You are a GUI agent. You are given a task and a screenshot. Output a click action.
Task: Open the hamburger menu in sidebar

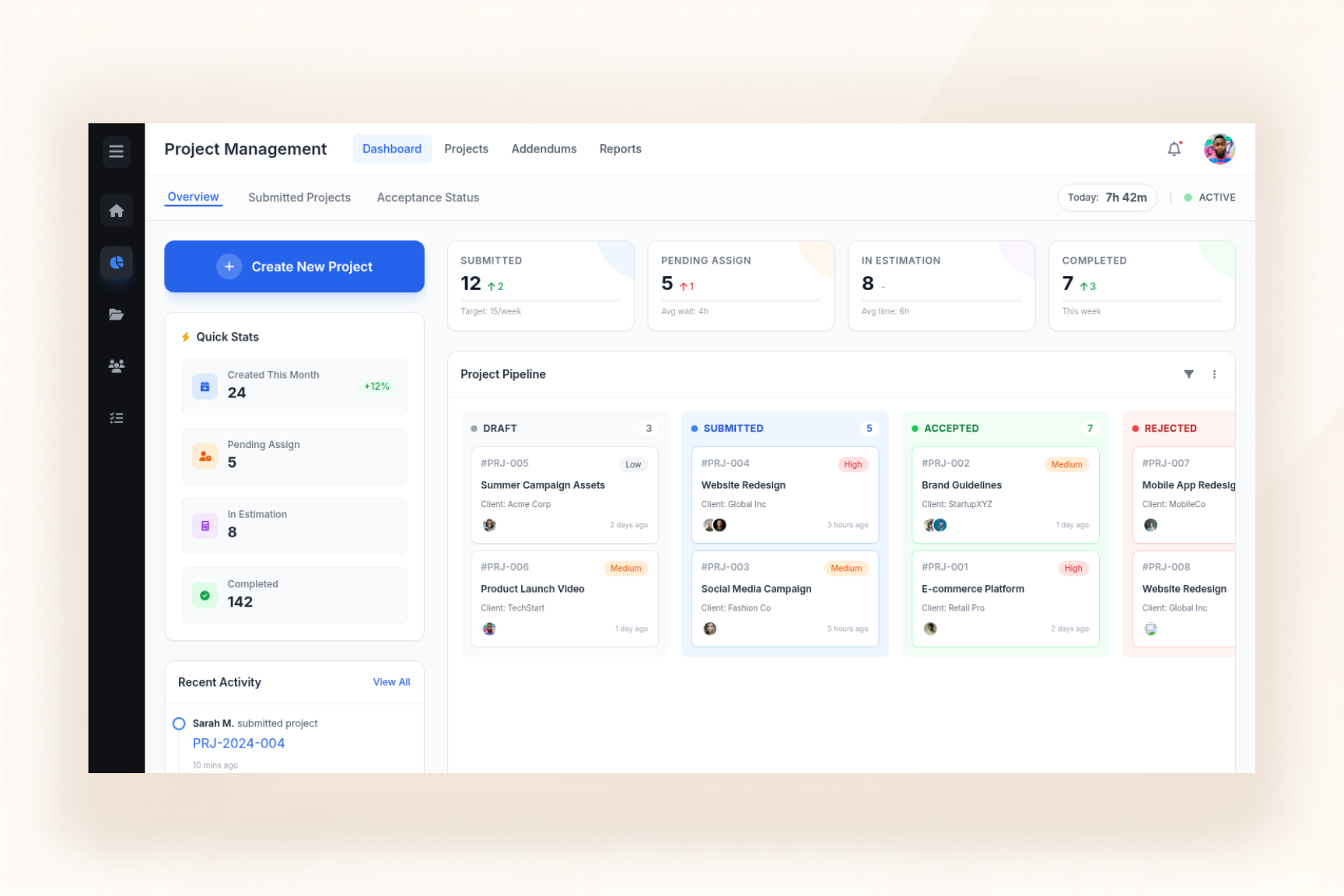117,151
